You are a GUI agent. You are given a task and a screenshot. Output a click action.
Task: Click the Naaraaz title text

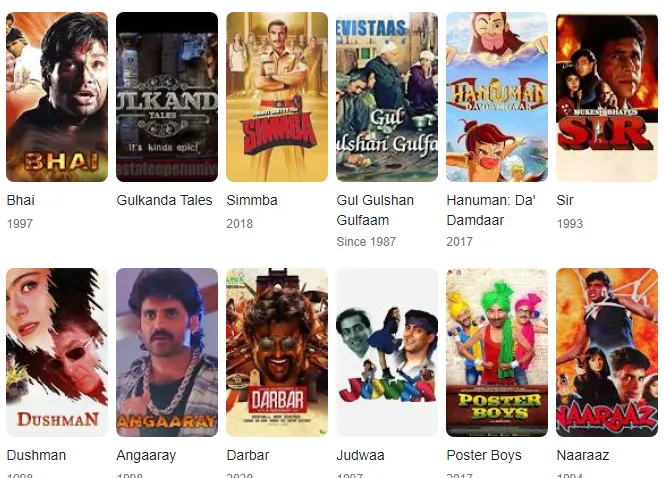pos(583,455)
